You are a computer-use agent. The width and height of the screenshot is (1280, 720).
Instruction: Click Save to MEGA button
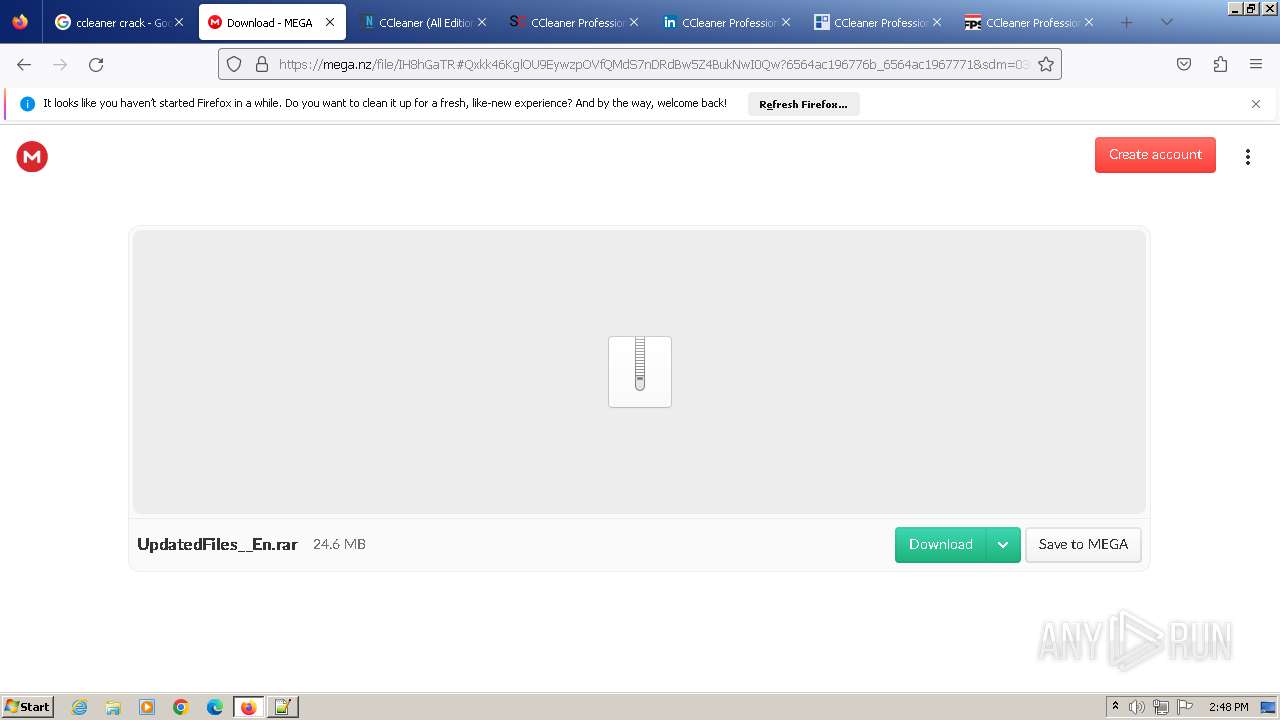[1083, 545]
